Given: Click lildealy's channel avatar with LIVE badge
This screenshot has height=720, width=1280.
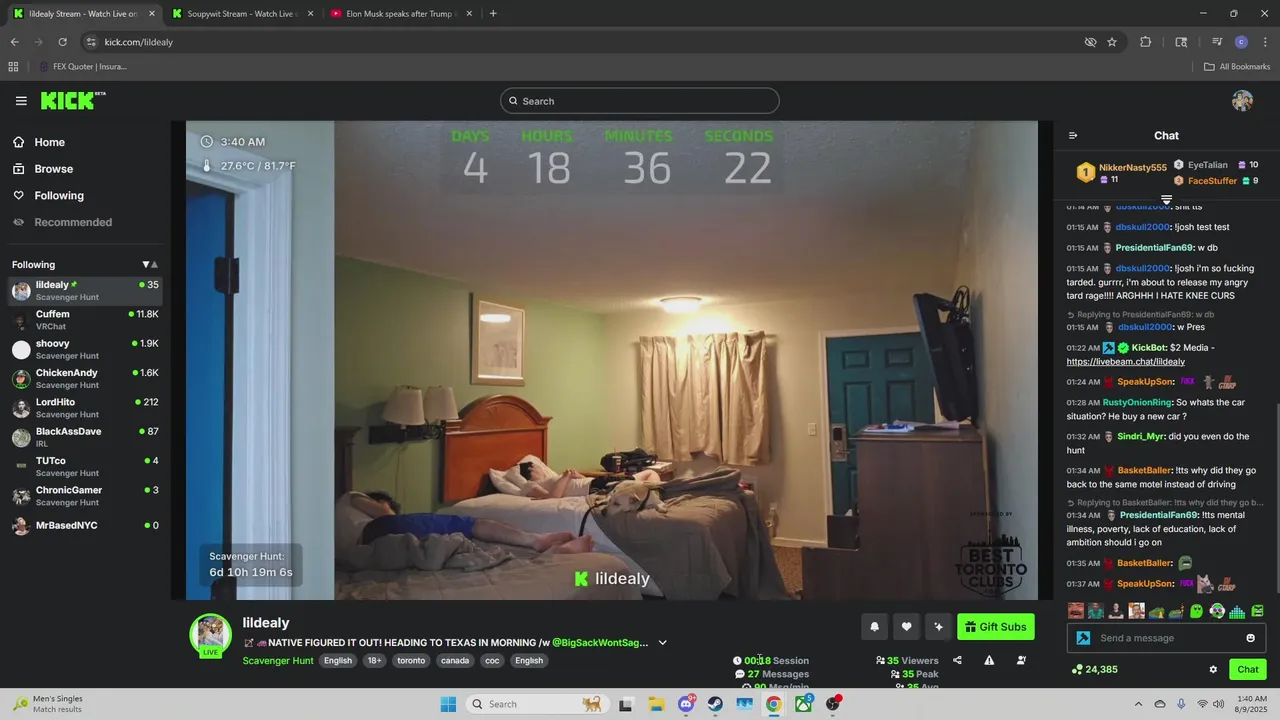Looking at the screenshot, I should [210, 635].
